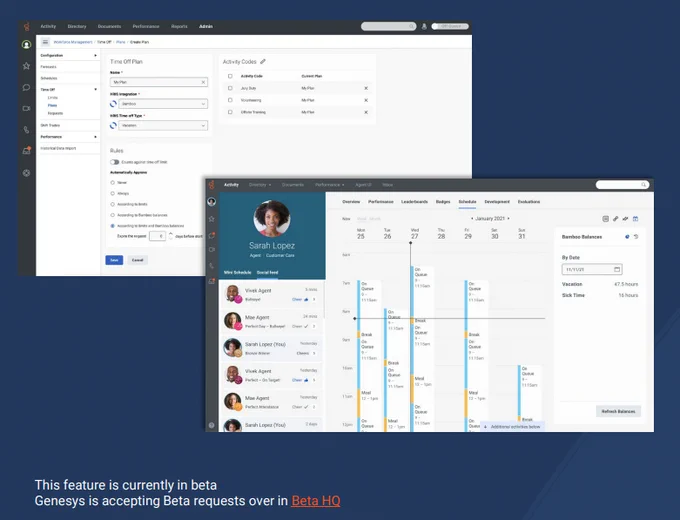Go to previous month arrow beside January 2021

(472, 219)
